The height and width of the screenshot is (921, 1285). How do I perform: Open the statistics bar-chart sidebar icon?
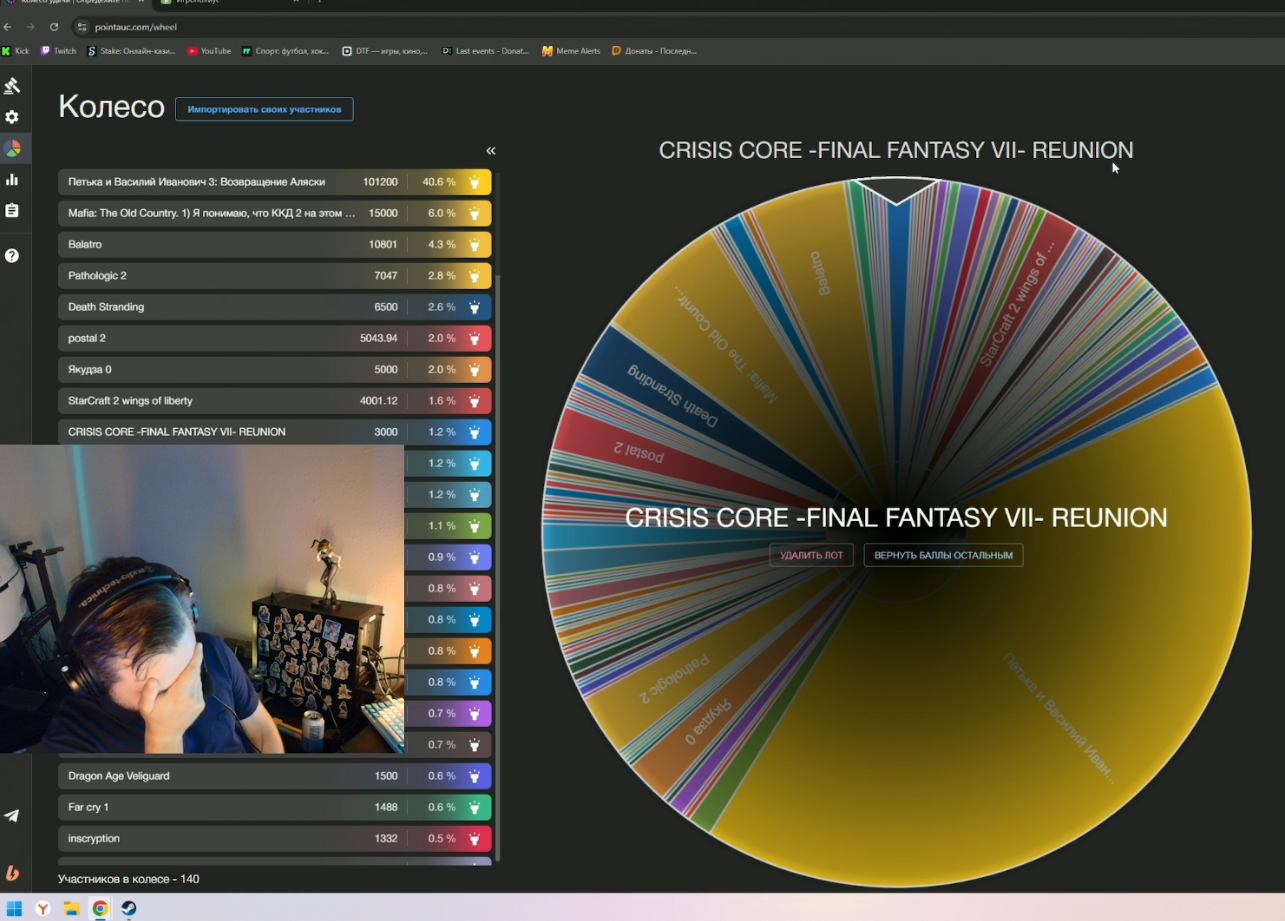coord(12,179)
